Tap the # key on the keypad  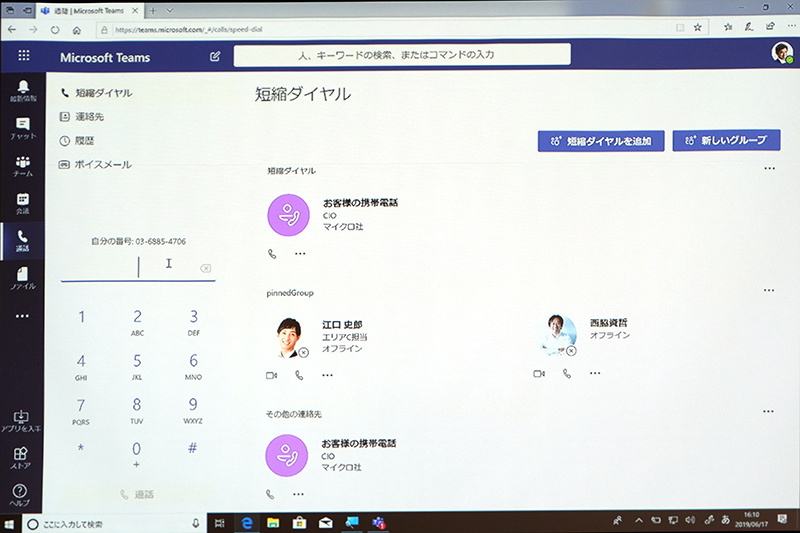click(x=192, y=448)
